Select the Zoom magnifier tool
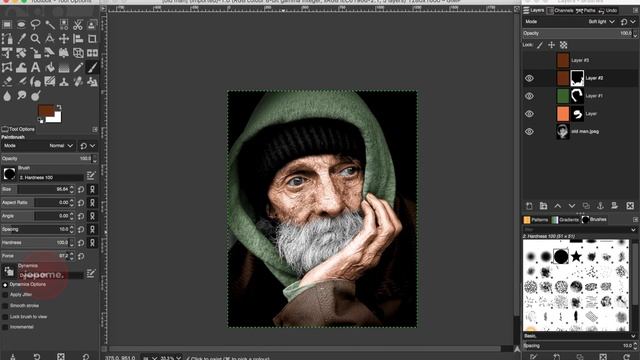Screen dimensions: 640x360 coord(36,39)
